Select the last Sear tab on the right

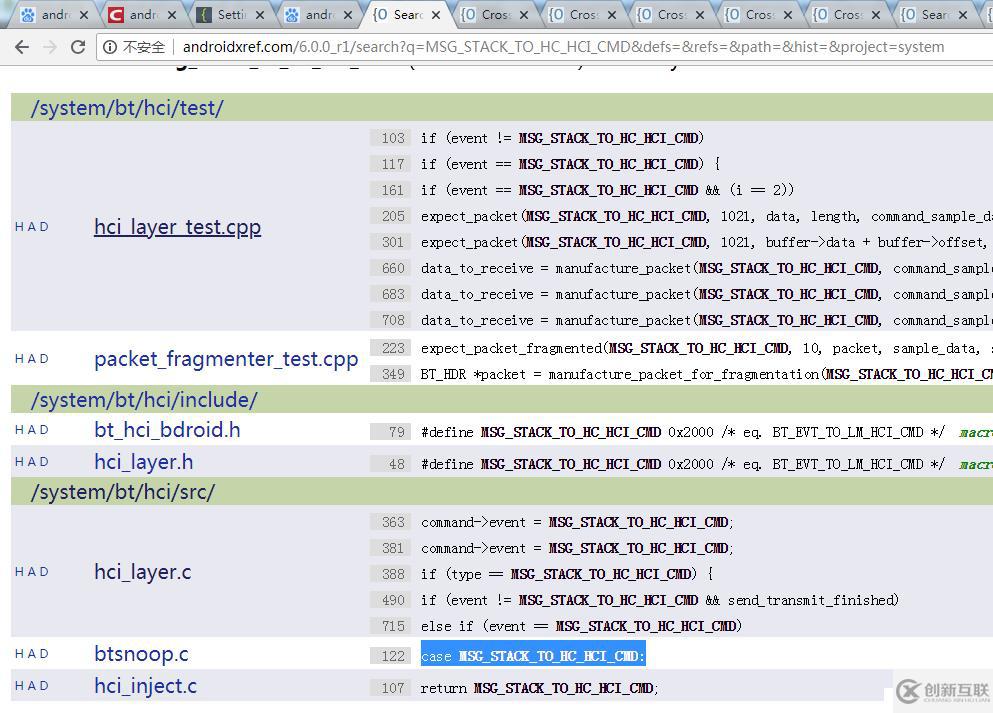pos(935,15)
